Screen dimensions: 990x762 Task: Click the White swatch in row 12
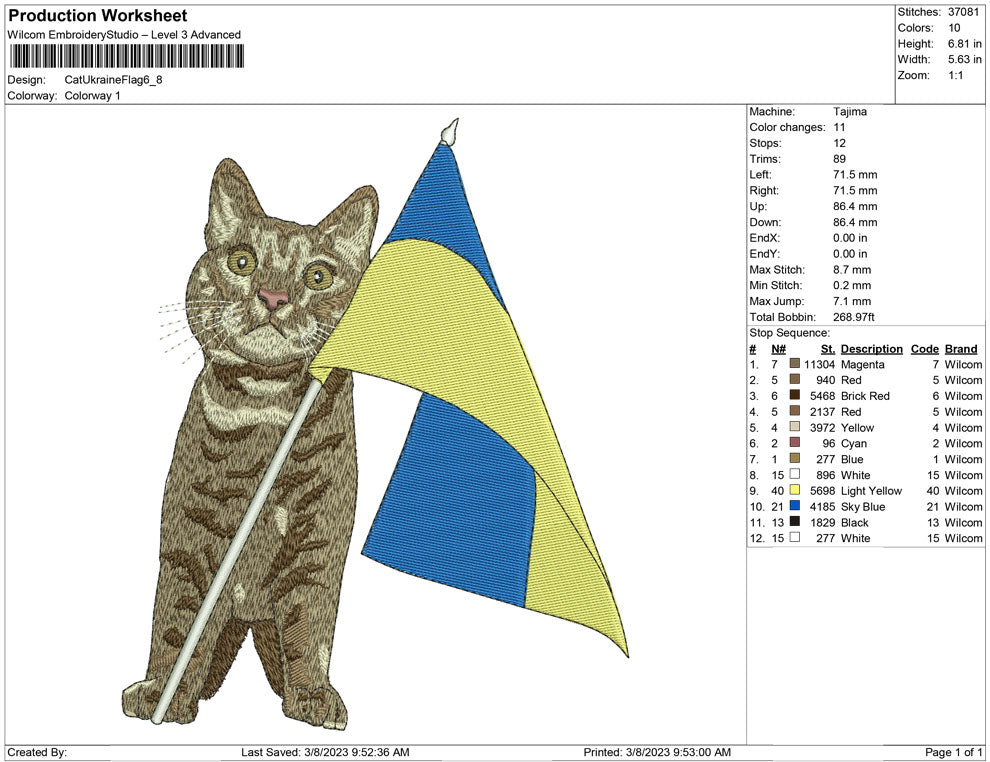[x=795, y=537]
